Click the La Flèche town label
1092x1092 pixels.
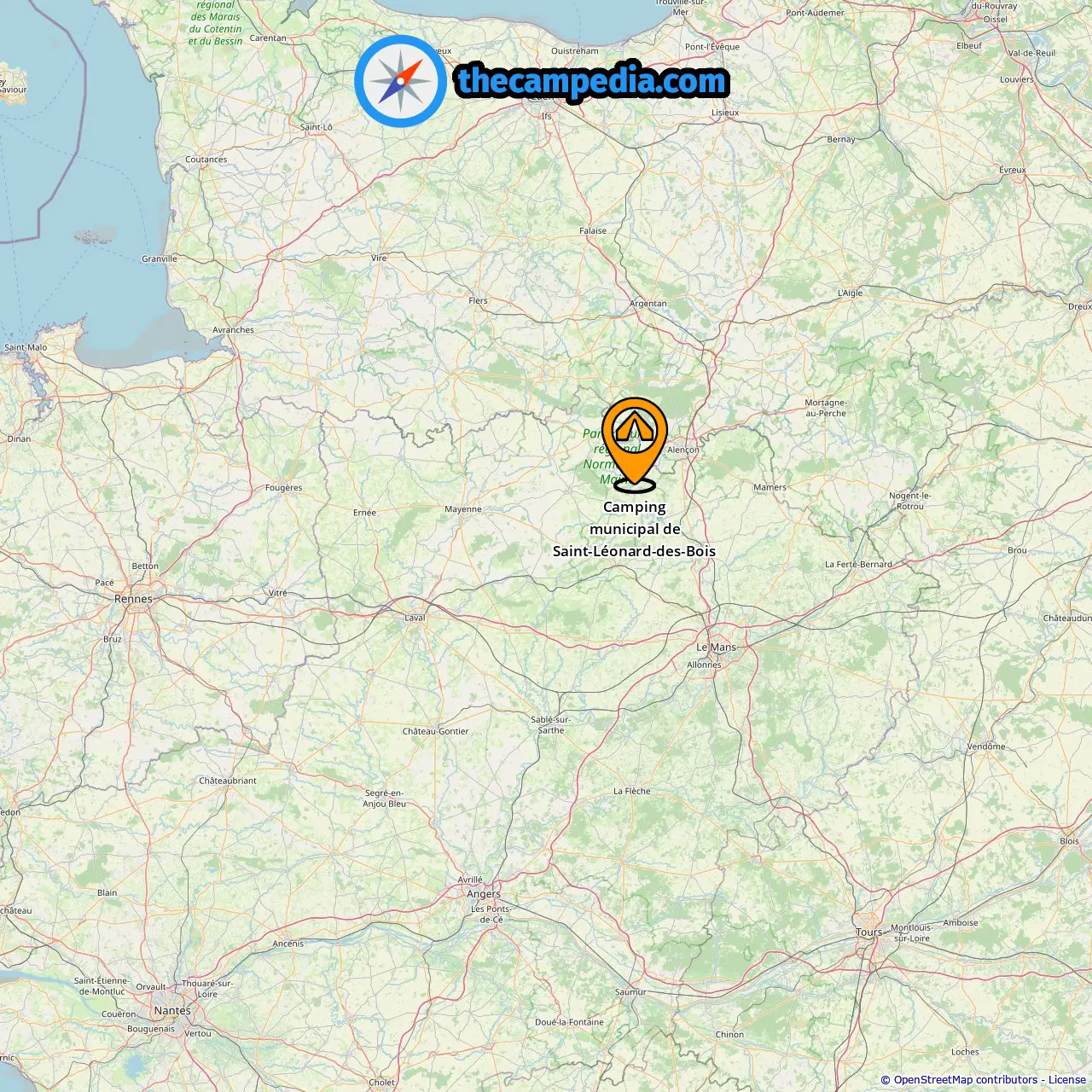click(632, 792)
